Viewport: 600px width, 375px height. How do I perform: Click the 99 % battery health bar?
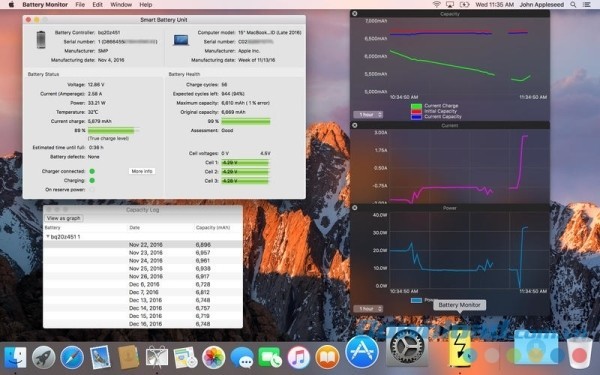(x=246, y=121)
